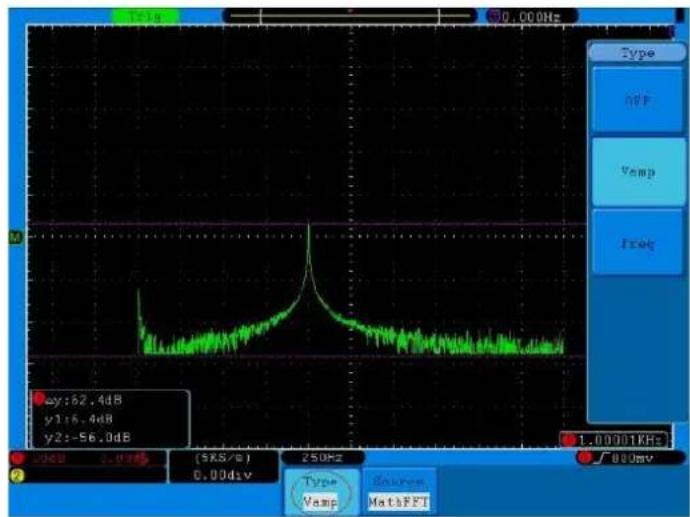
Task: Click the y1:6.4dB cursor reading
Action: click(78, 419)
